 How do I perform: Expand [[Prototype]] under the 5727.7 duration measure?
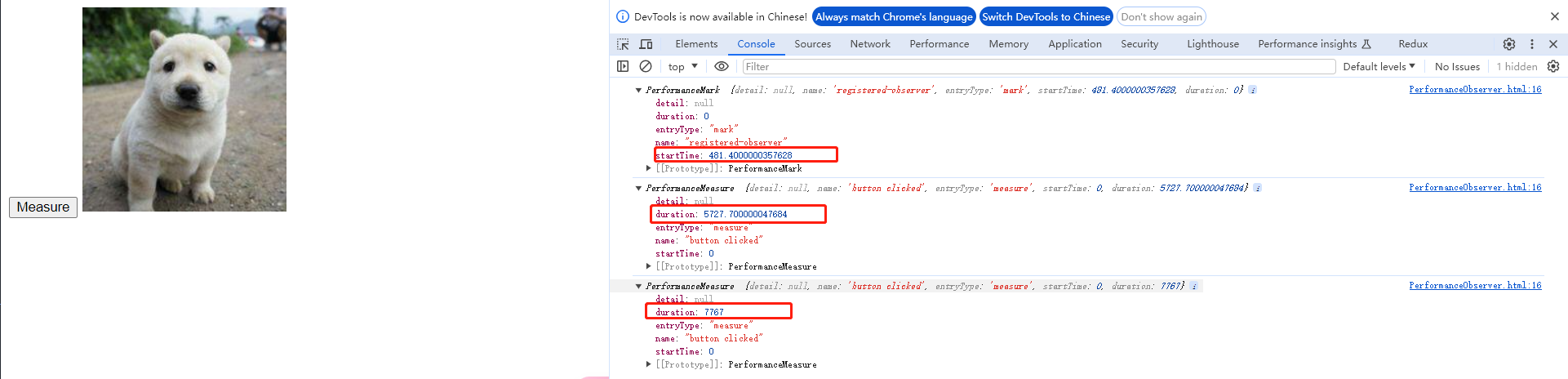click(x=649, y=266)
